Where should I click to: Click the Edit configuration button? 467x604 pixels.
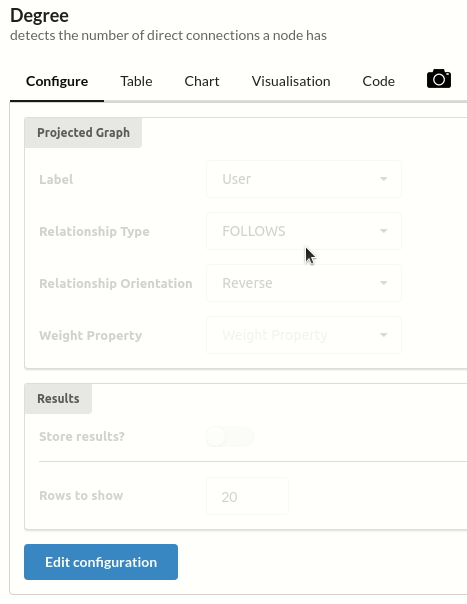101,562
